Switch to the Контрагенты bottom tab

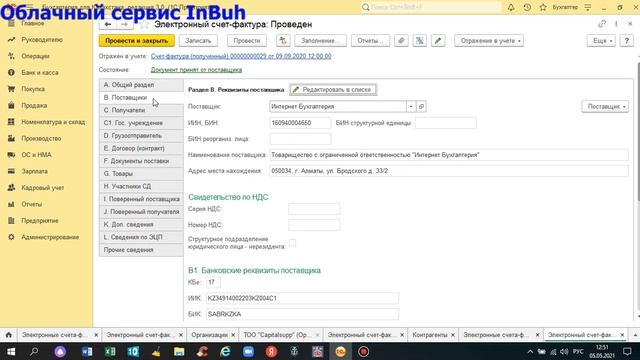(x=430, y=335)
